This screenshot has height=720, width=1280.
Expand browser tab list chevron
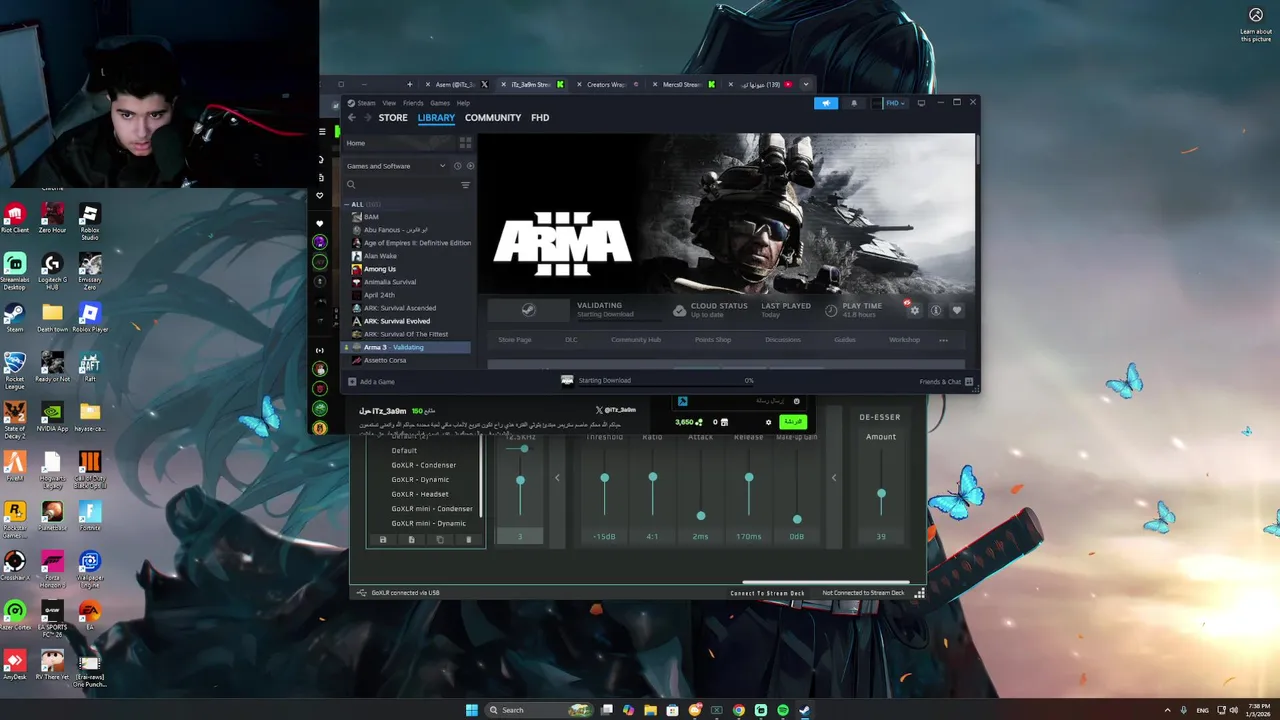tap(806, 84)
